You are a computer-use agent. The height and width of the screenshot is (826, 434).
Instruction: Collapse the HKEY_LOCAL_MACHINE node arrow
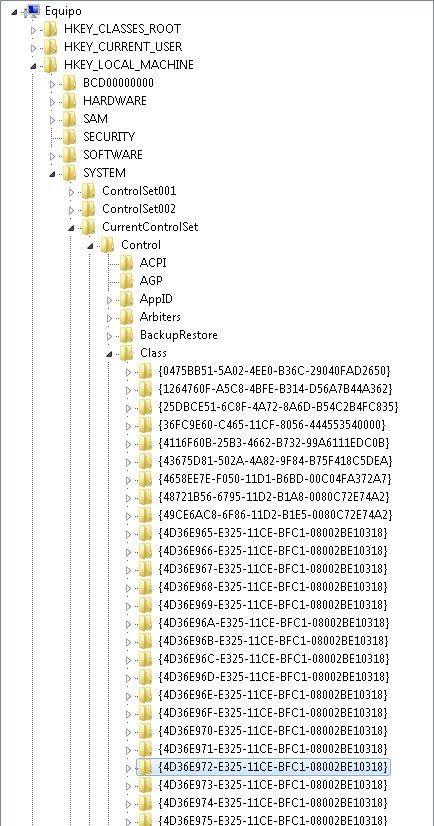(34, 66)
